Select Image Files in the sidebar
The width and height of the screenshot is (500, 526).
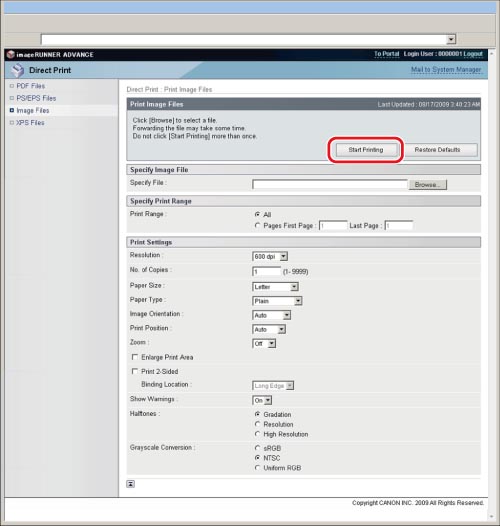pyautogui.click(x=33, y=110)
